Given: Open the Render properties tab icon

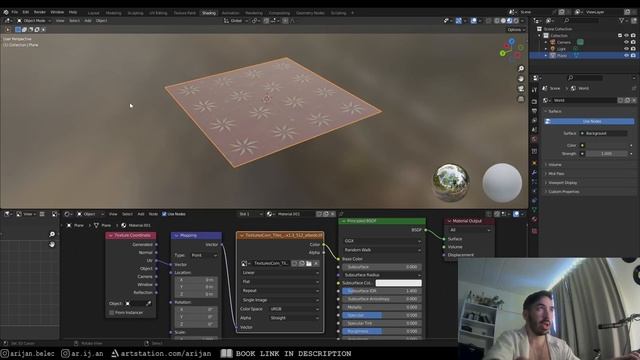Looking at the screenshot, I should pos(534,101).
